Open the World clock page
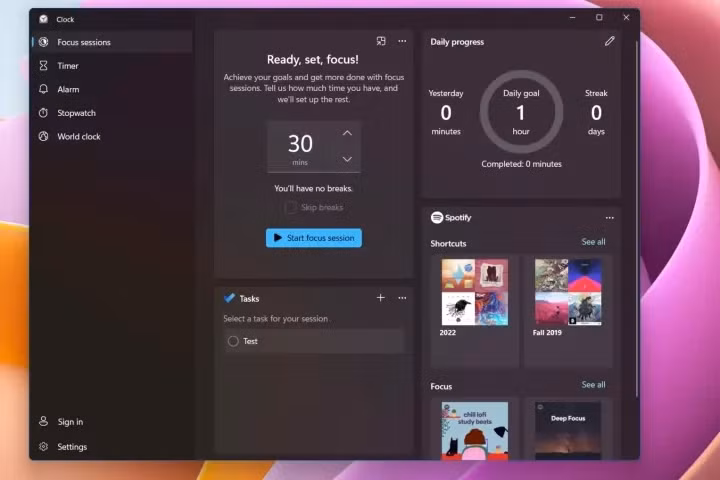Image resolution: width=720 pixels, height=480 pixels. [x=112, y=136]
